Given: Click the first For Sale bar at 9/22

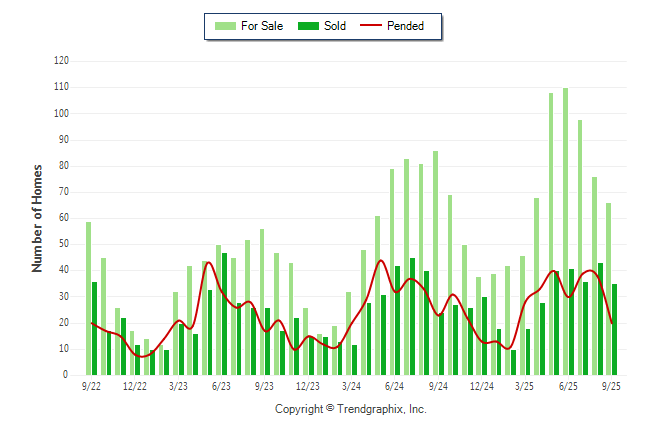Looking at the screenshot, I should [x=88, y=298].
